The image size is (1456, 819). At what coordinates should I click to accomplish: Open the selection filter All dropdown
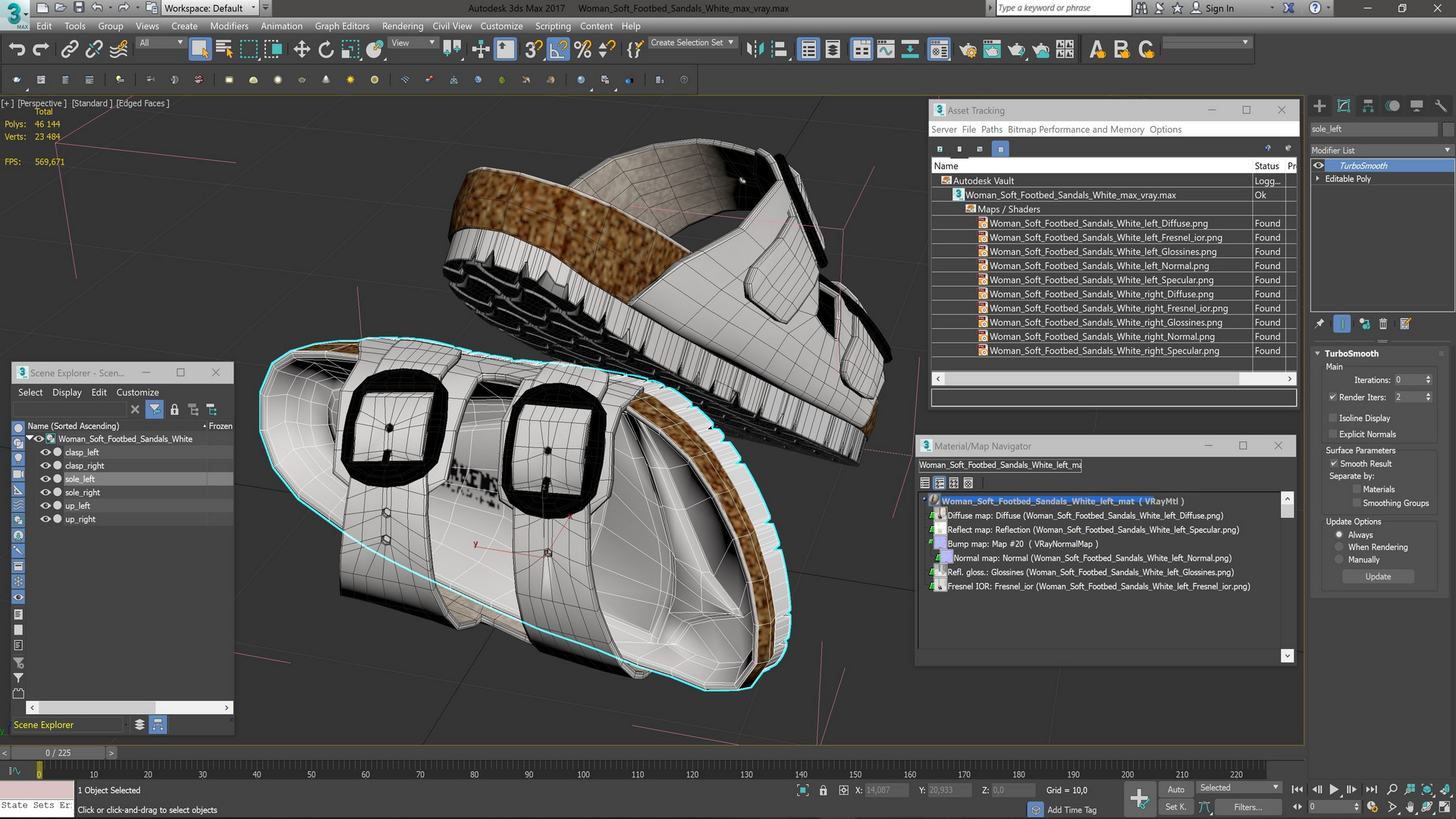pyautogui.click(x=161, y=42)
